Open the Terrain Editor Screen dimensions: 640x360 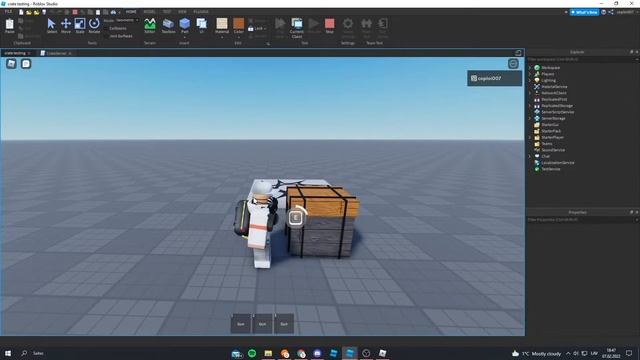(x=150, y=26)
